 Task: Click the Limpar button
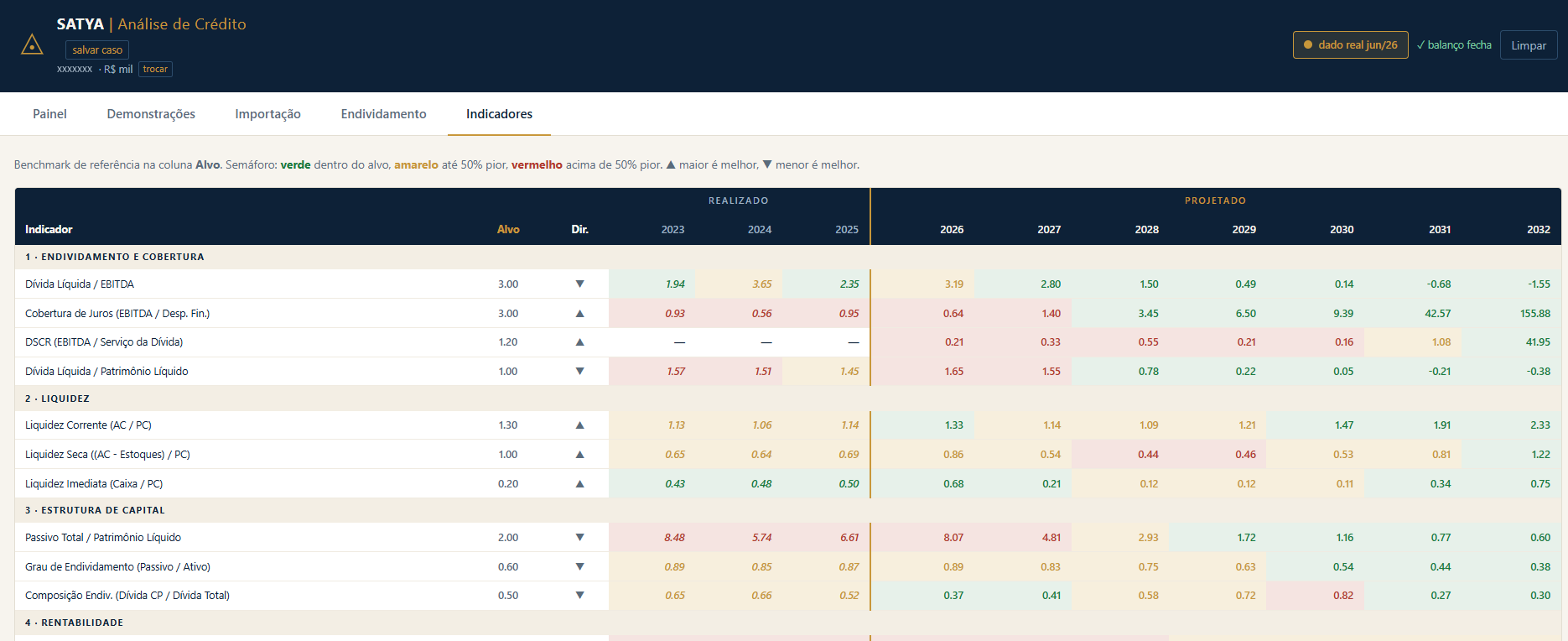pyautogui.click(x=1529, y=45)
